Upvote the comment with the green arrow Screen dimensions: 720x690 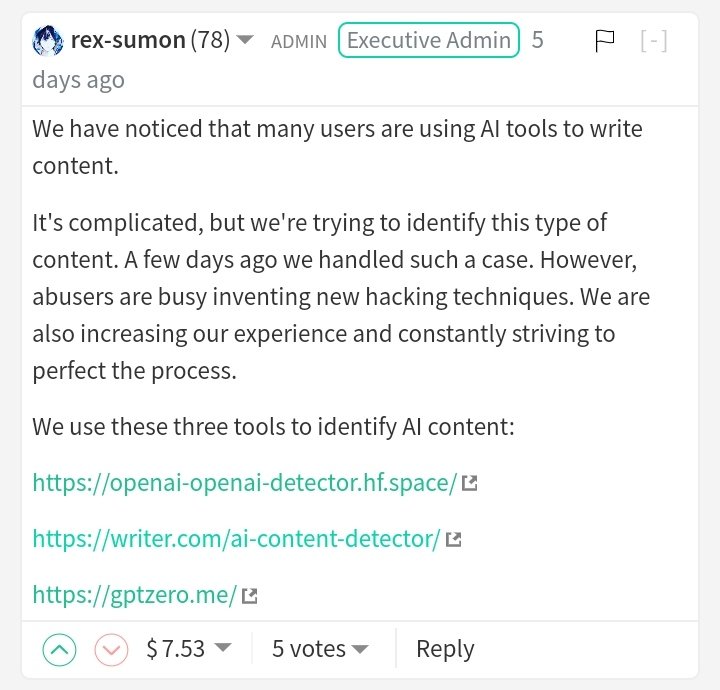[60, 650]
